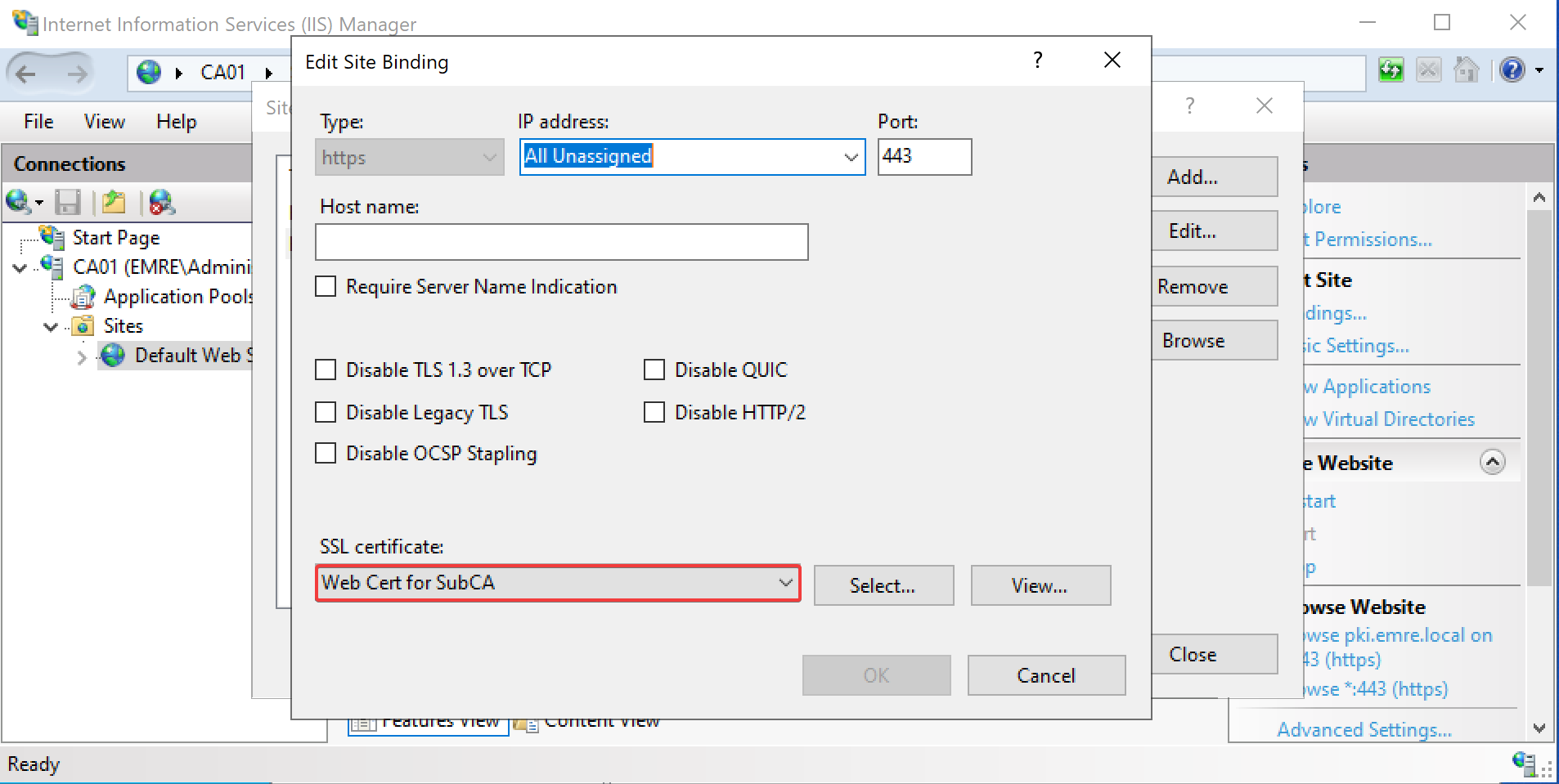Viewport: 1559px width, 784px height.
Task: Tick the Disable HTTP/2 checkbox
Action: [x=654, y=413]
